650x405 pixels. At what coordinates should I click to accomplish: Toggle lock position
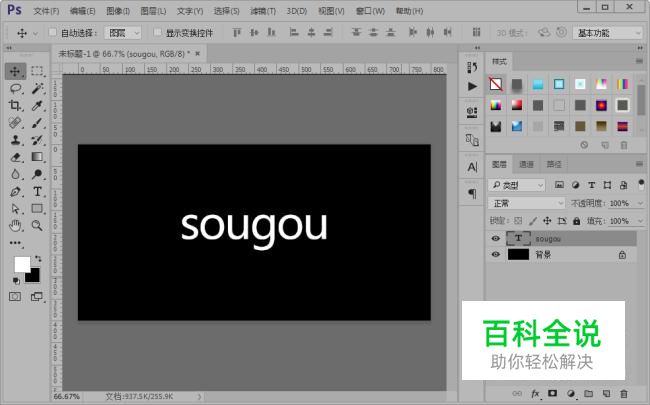pyautogui.click(x=547, y=221)
